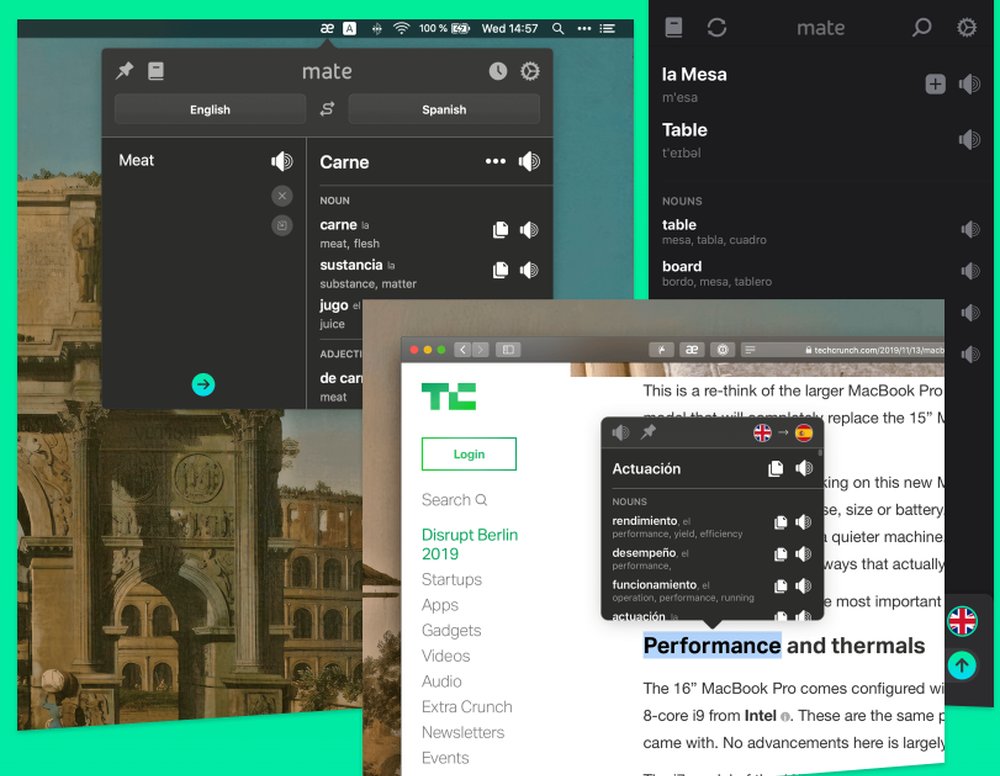Open TechCrunch Search link
The height and width of the screenshot is (776, 1000).
pos(454,500)
